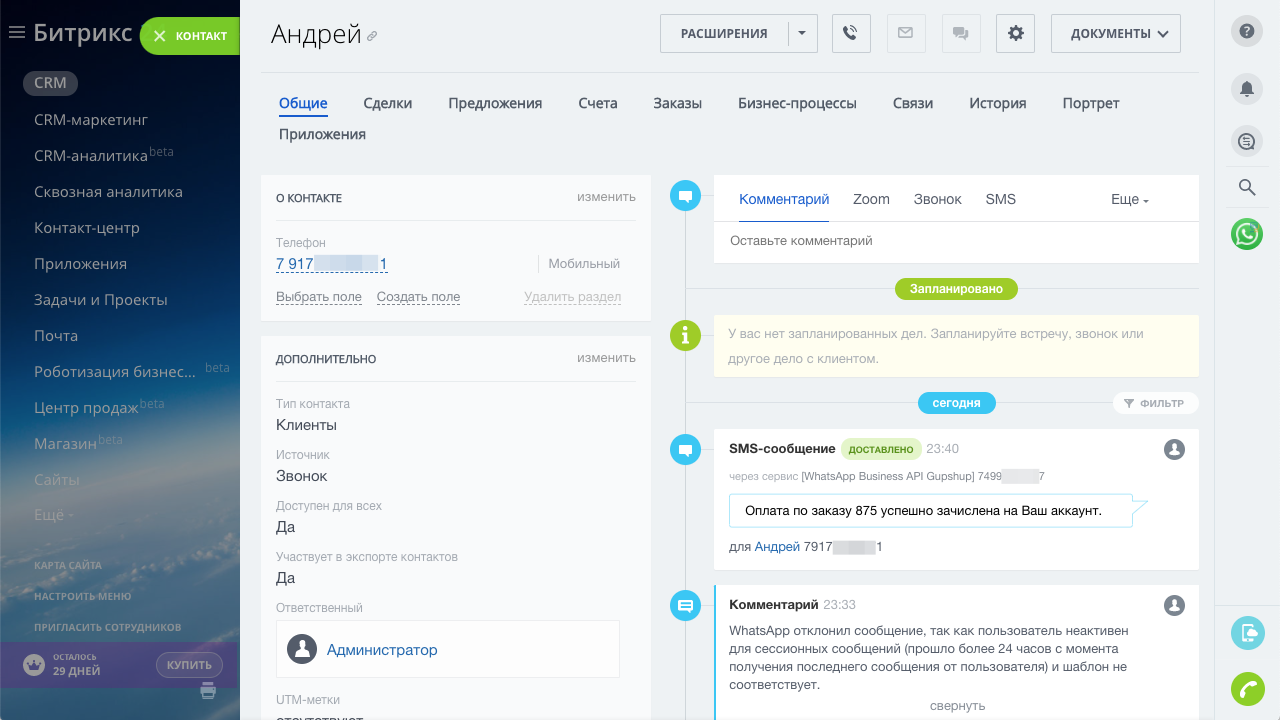Open the green WhatsApp icon
This screenshot has height=720, width=1280.
[x=1247, y=234]
